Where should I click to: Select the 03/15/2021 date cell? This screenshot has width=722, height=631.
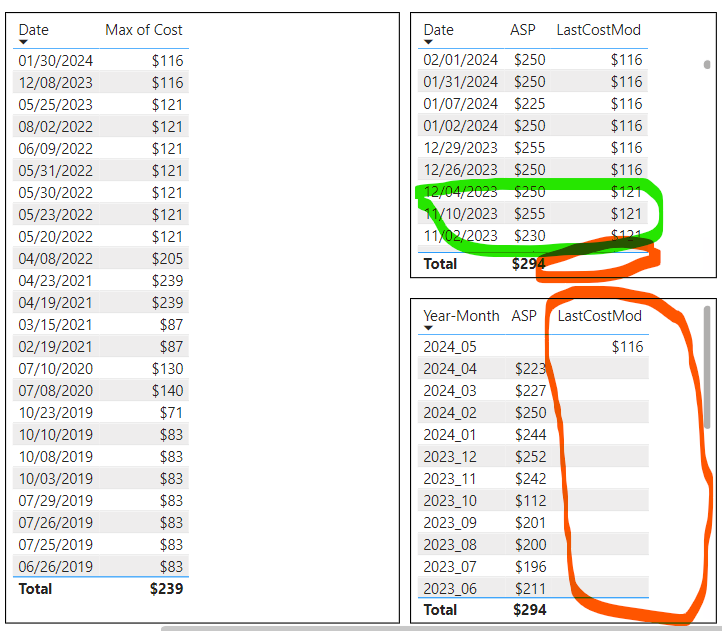click(x=55, y=325)
